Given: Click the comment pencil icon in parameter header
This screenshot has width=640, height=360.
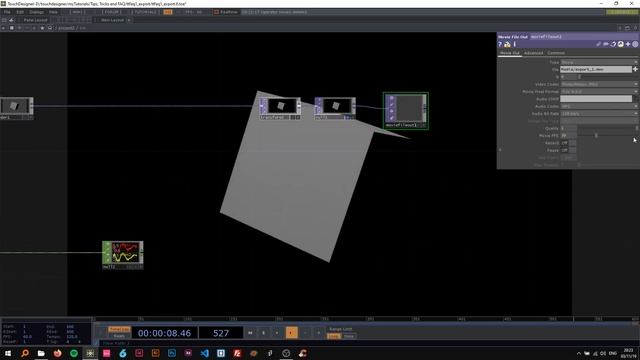Looking at the screenshot, I should (x=598, y=44).
